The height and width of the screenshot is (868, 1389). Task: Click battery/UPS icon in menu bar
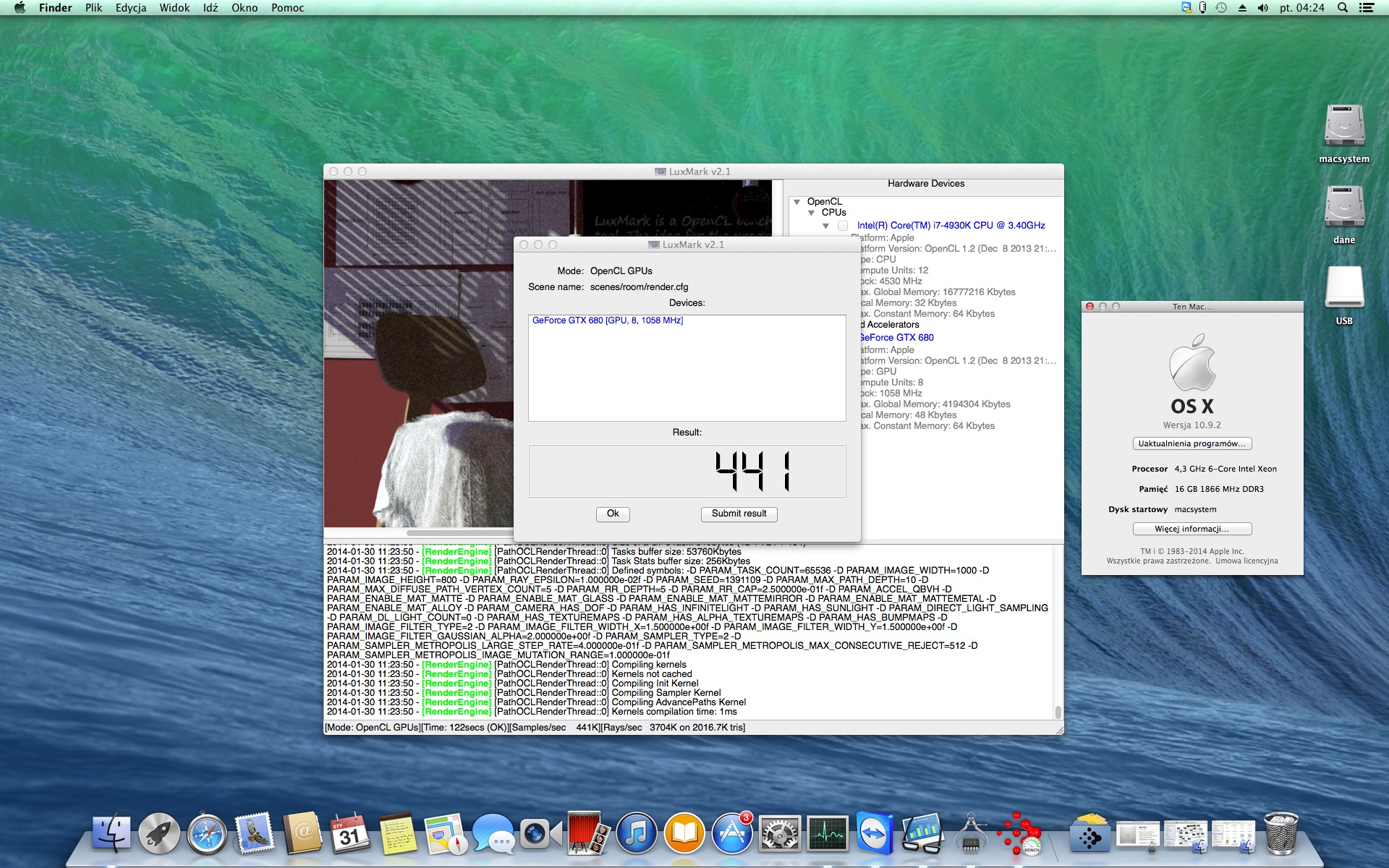click(1202, 8)
